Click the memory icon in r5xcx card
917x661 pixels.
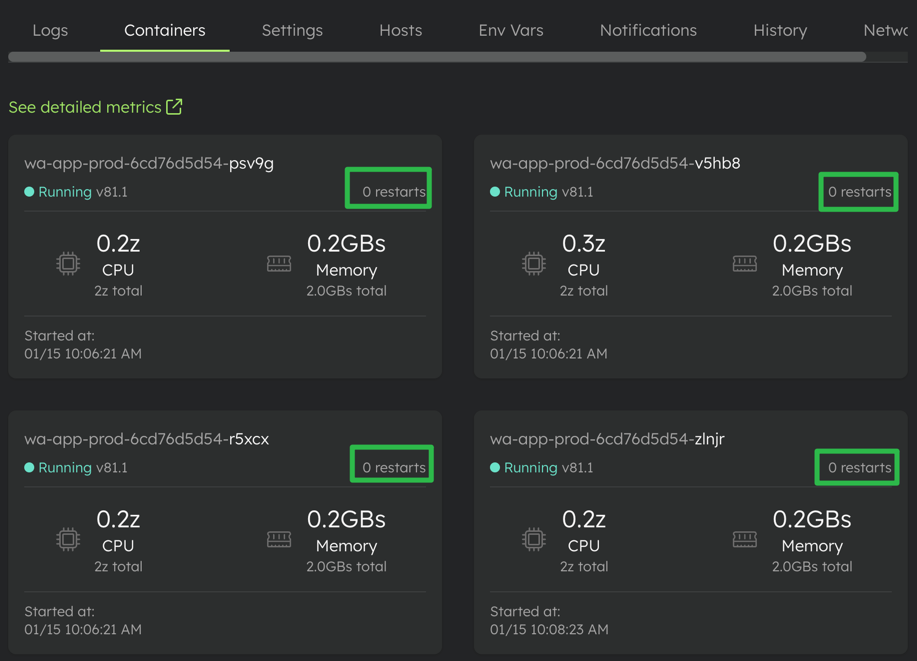coord(279,540)
